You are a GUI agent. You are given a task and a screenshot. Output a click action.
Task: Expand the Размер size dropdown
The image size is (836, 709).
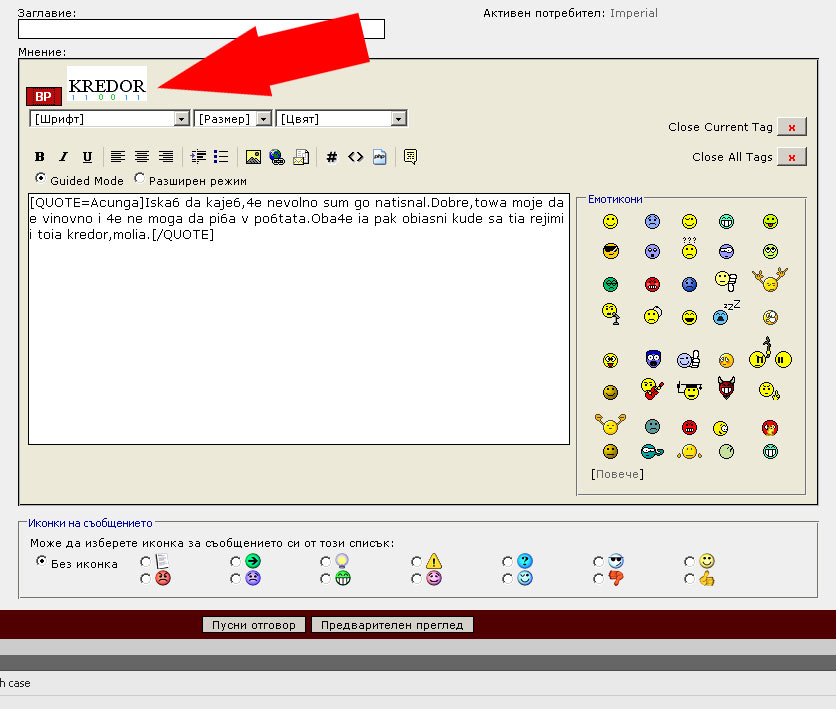pyautogui.click(x=233, y=119)
